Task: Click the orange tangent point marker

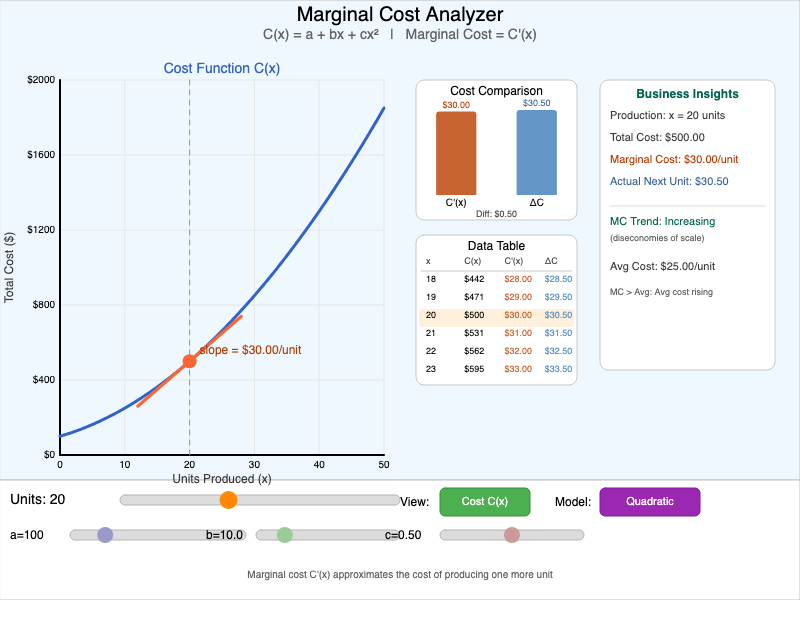Action: (x=189, y=359)
